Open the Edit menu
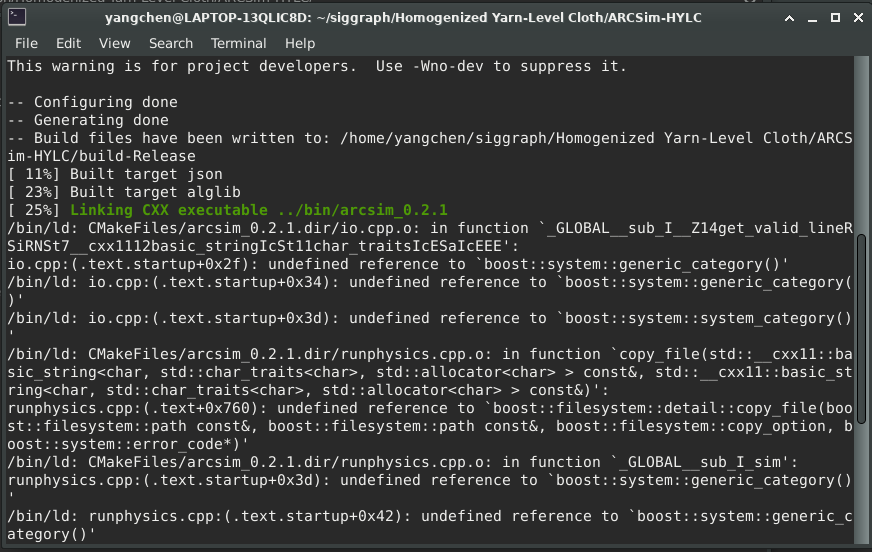 68,43
